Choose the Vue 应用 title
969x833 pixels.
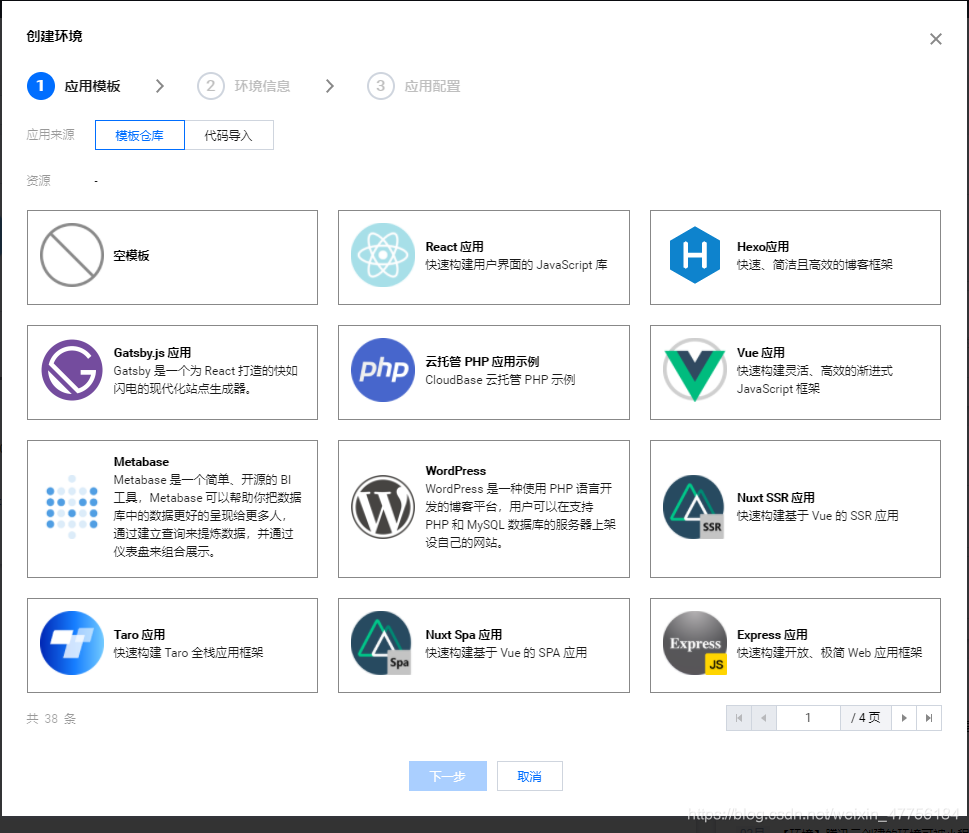761,353
